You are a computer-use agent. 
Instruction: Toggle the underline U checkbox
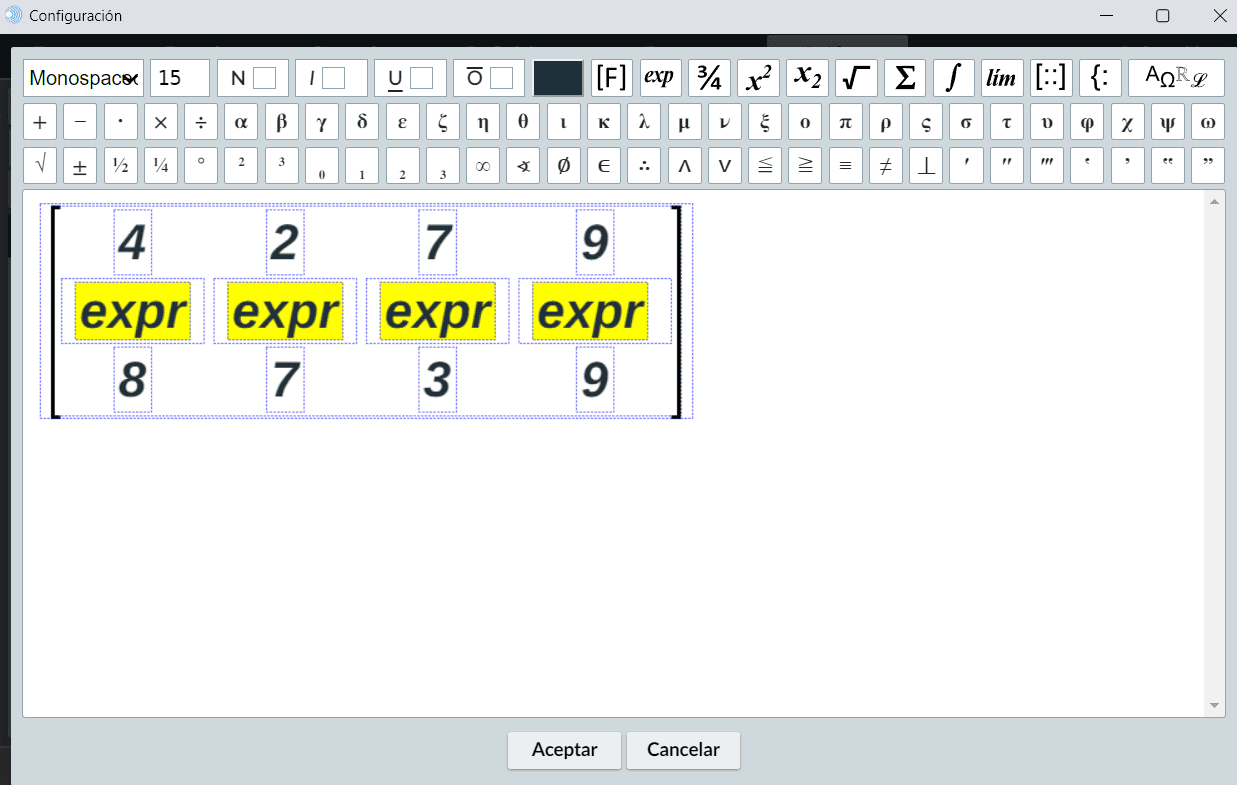pos(421,78)
